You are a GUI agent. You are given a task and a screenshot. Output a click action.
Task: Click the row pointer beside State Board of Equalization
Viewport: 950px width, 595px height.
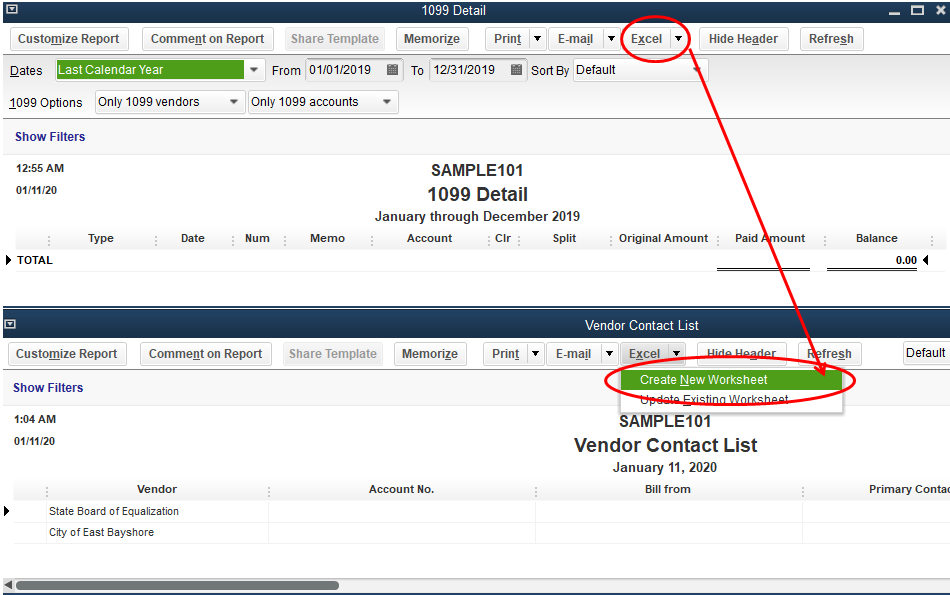pos(7,511)
